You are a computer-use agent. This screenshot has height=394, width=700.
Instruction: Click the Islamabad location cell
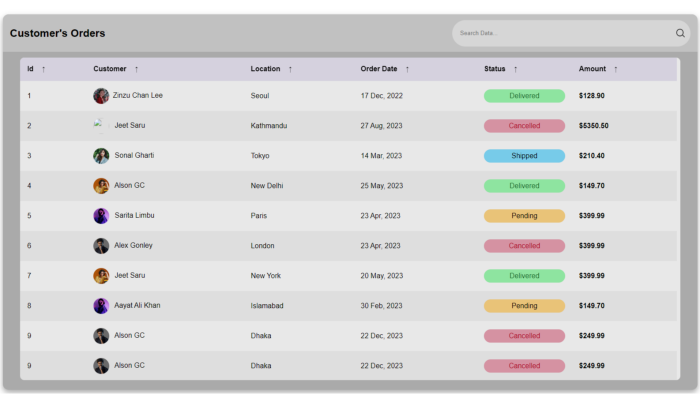pyautogui.click(x=267, y=306)
